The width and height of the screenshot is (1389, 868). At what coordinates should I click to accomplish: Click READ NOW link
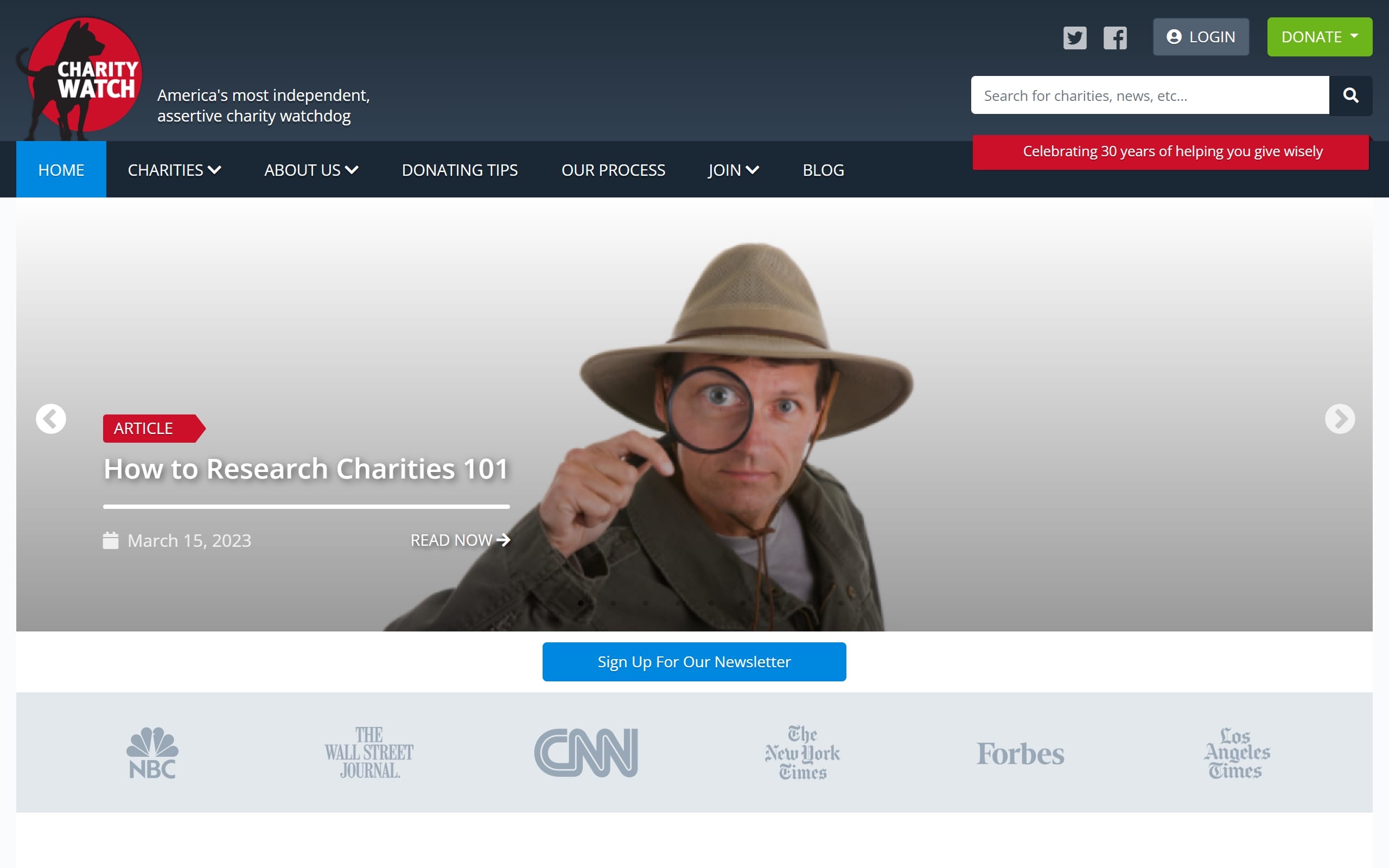click(x=460, y=540)
